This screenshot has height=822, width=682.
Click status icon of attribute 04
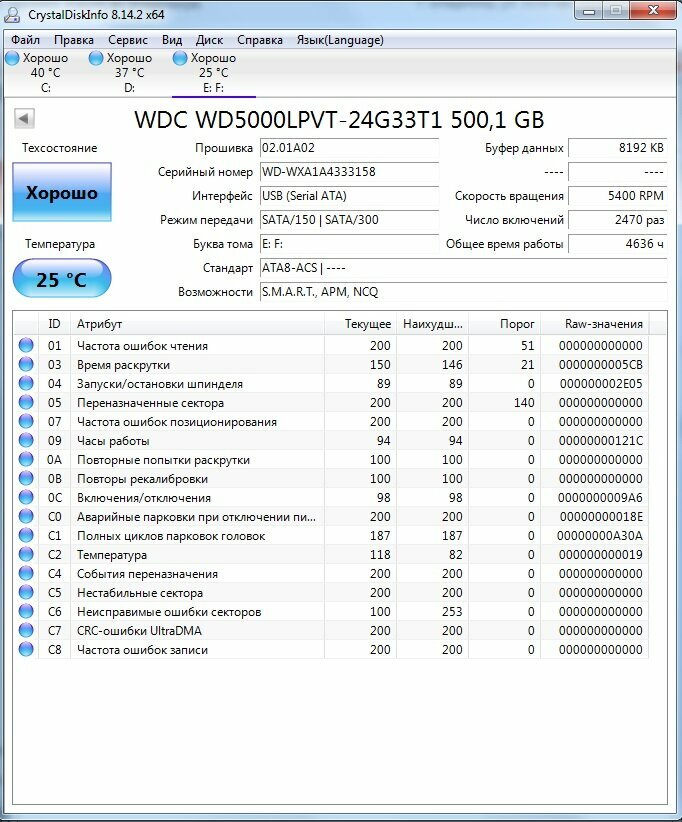[x=26, y=383]
